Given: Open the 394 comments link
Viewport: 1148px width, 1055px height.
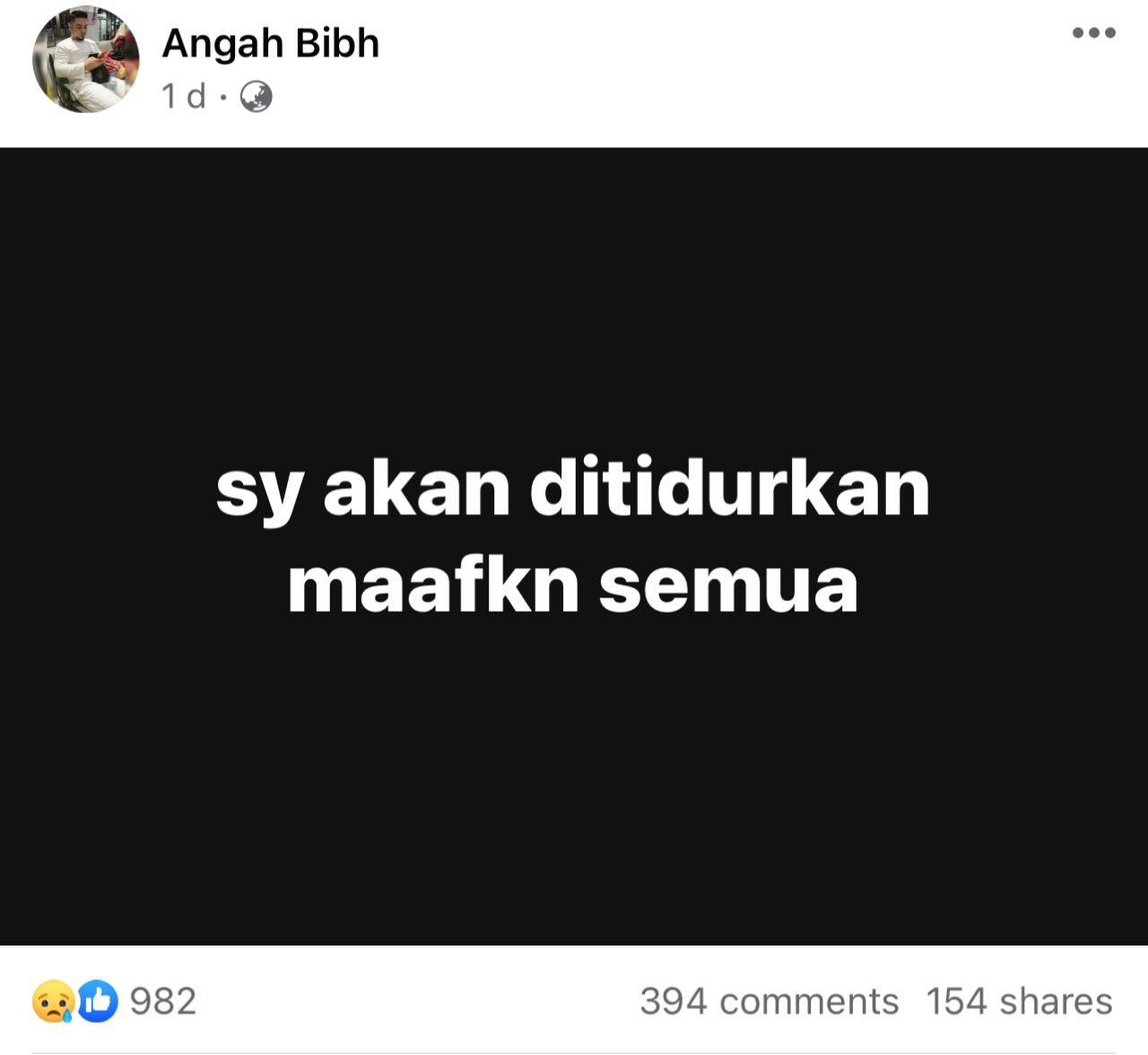Looking at the screenshot, I should (x=769, y=1001).
